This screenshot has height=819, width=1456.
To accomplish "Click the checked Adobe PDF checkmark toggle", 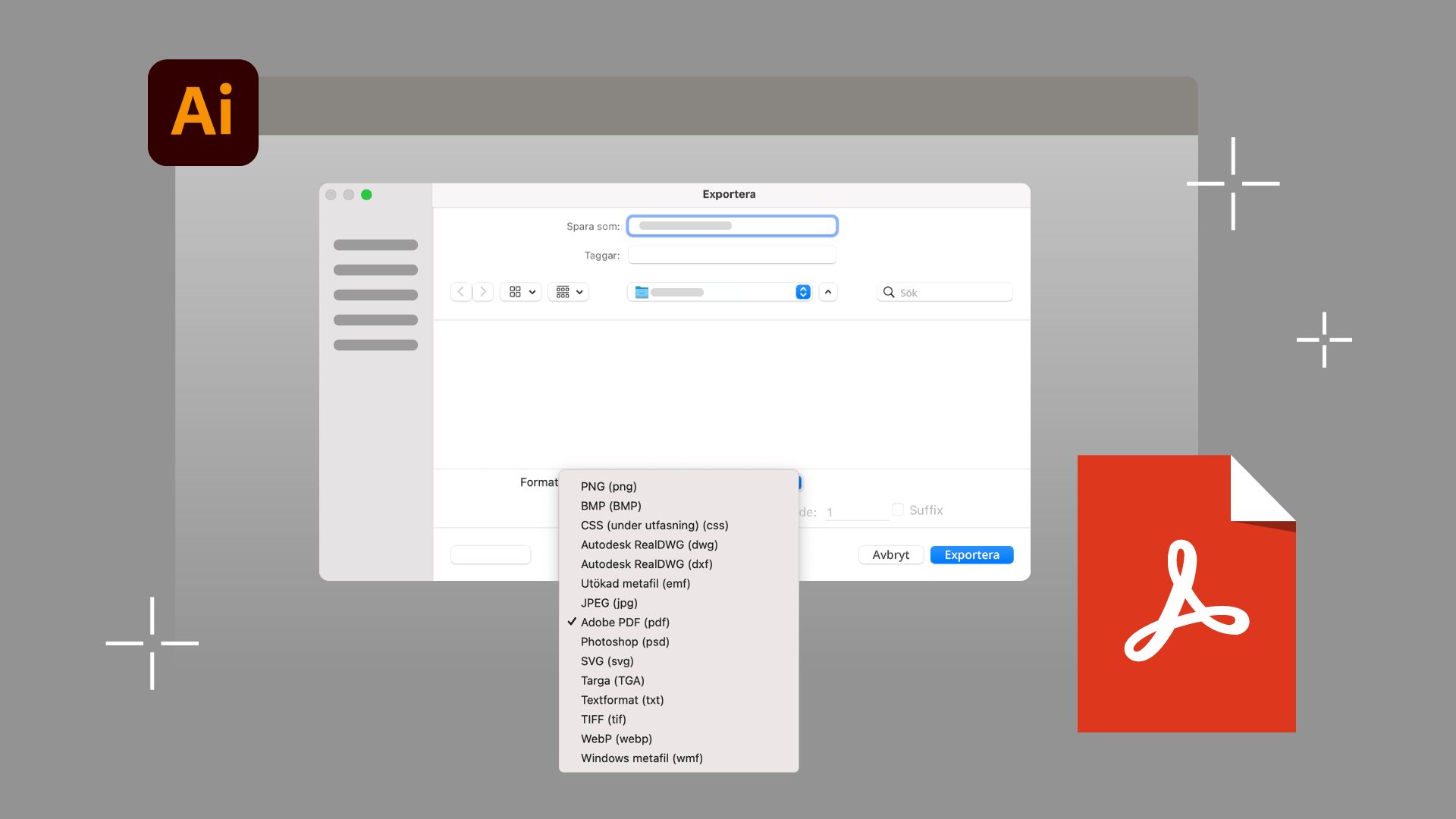I will coord(571,621).
